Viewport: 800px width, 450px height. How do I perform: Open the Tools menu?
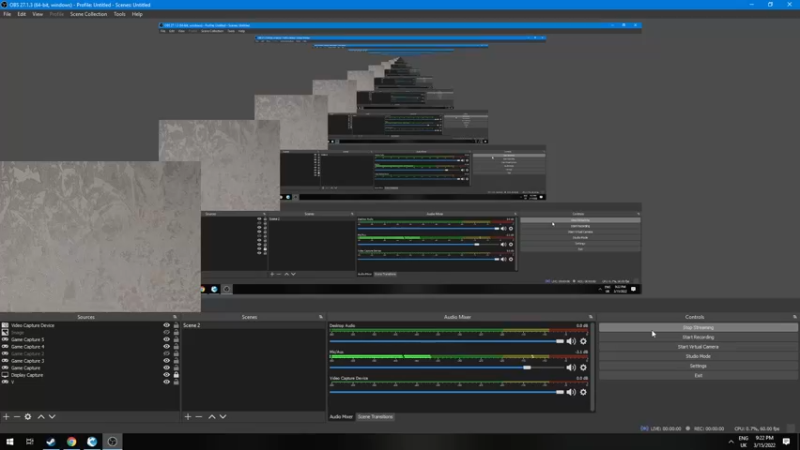(119, 14)
